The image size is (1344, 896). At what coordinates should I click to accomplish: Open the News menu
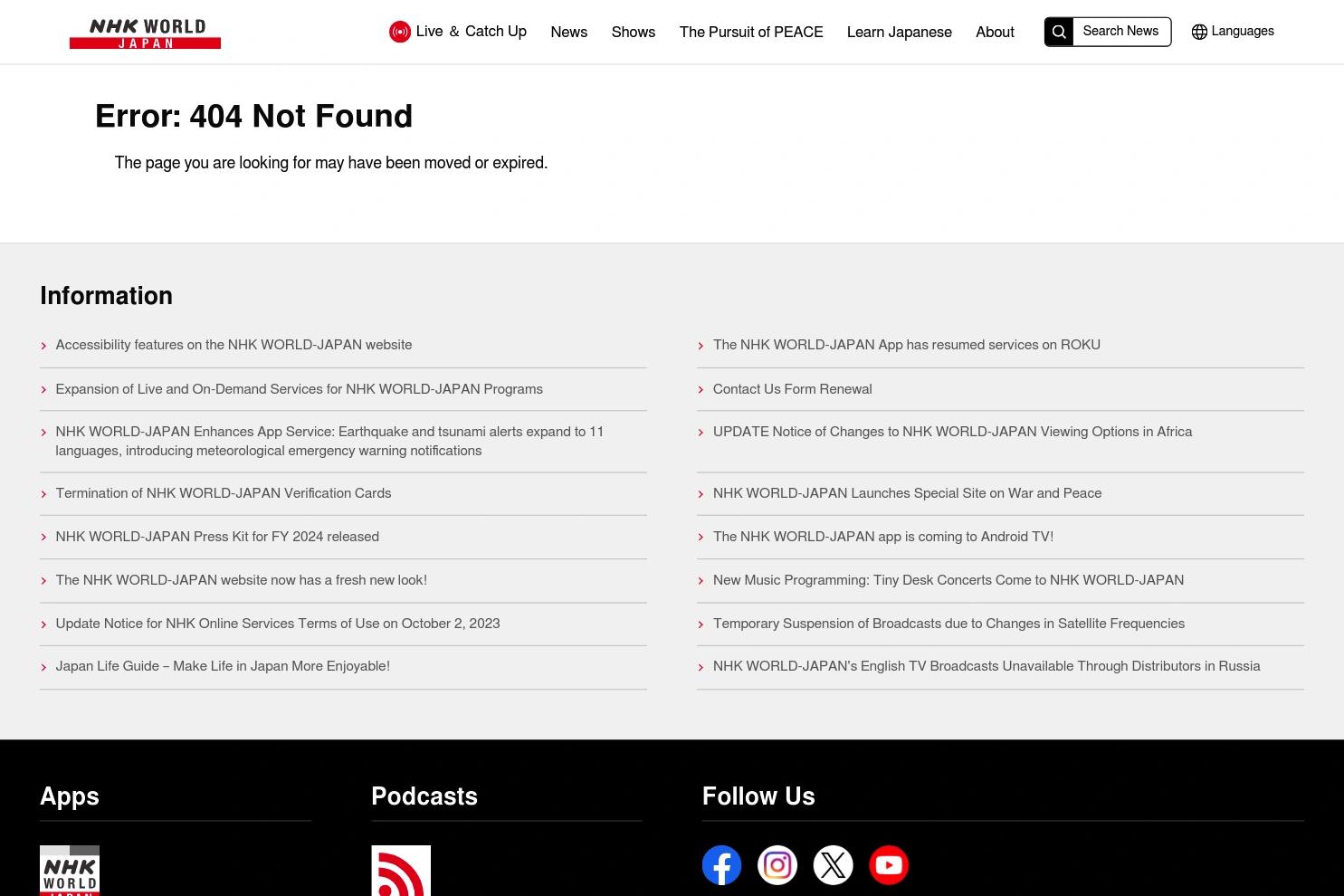[569, 32]
